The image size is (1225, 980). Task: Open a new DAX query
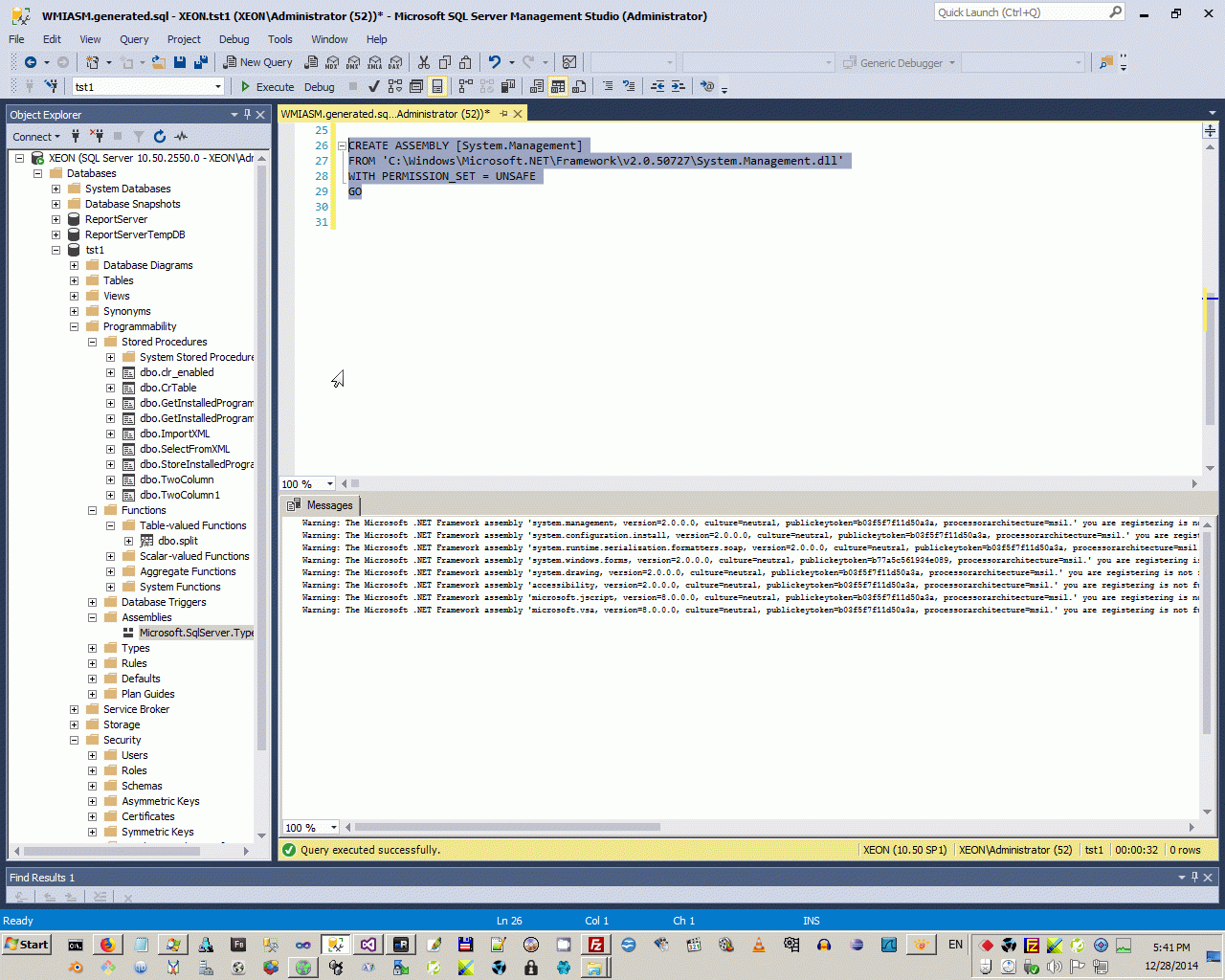tap(395, 62)
